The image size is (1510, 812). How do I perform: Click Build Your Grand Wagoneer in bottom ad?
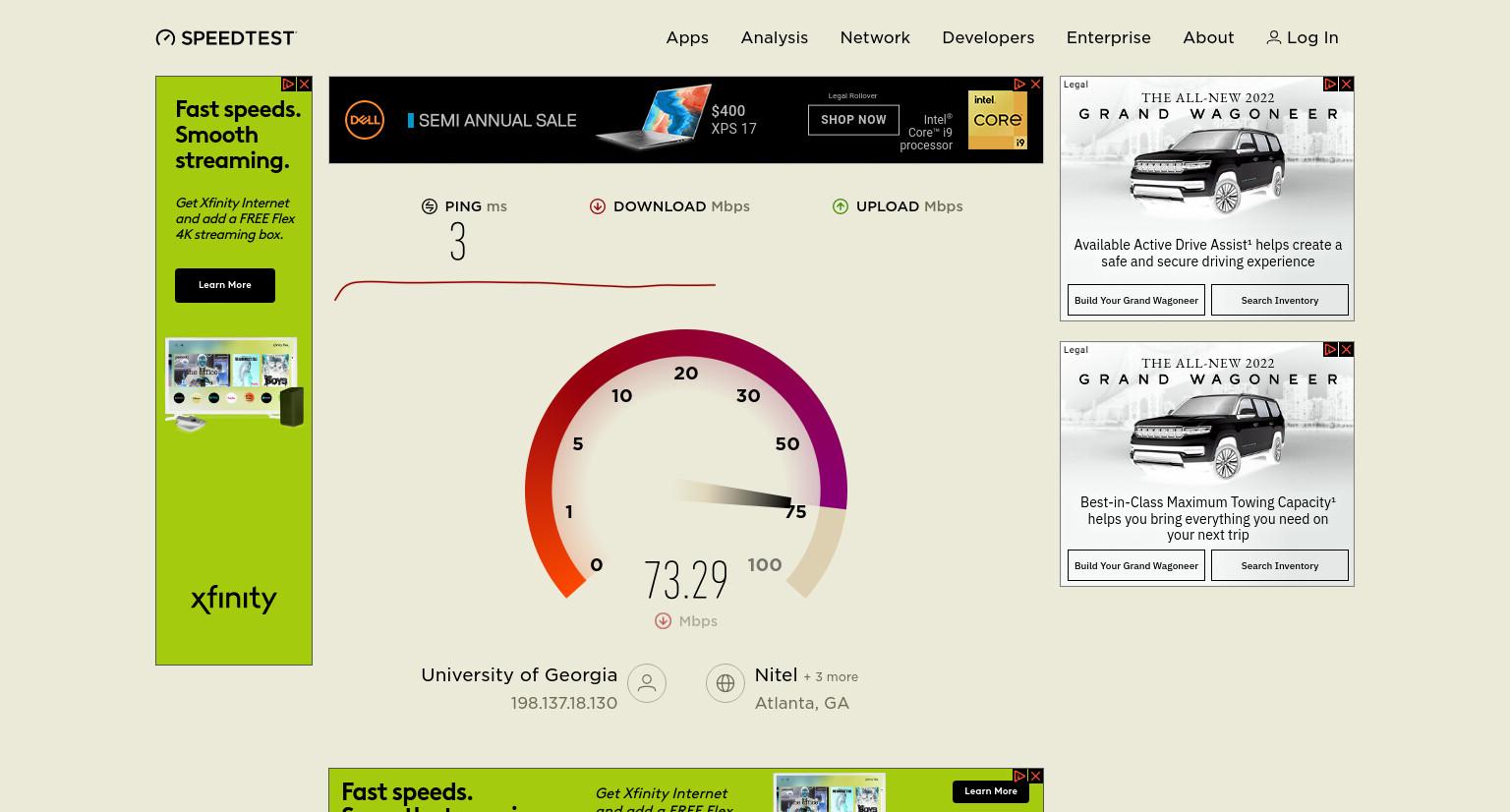coord(1136,565)
